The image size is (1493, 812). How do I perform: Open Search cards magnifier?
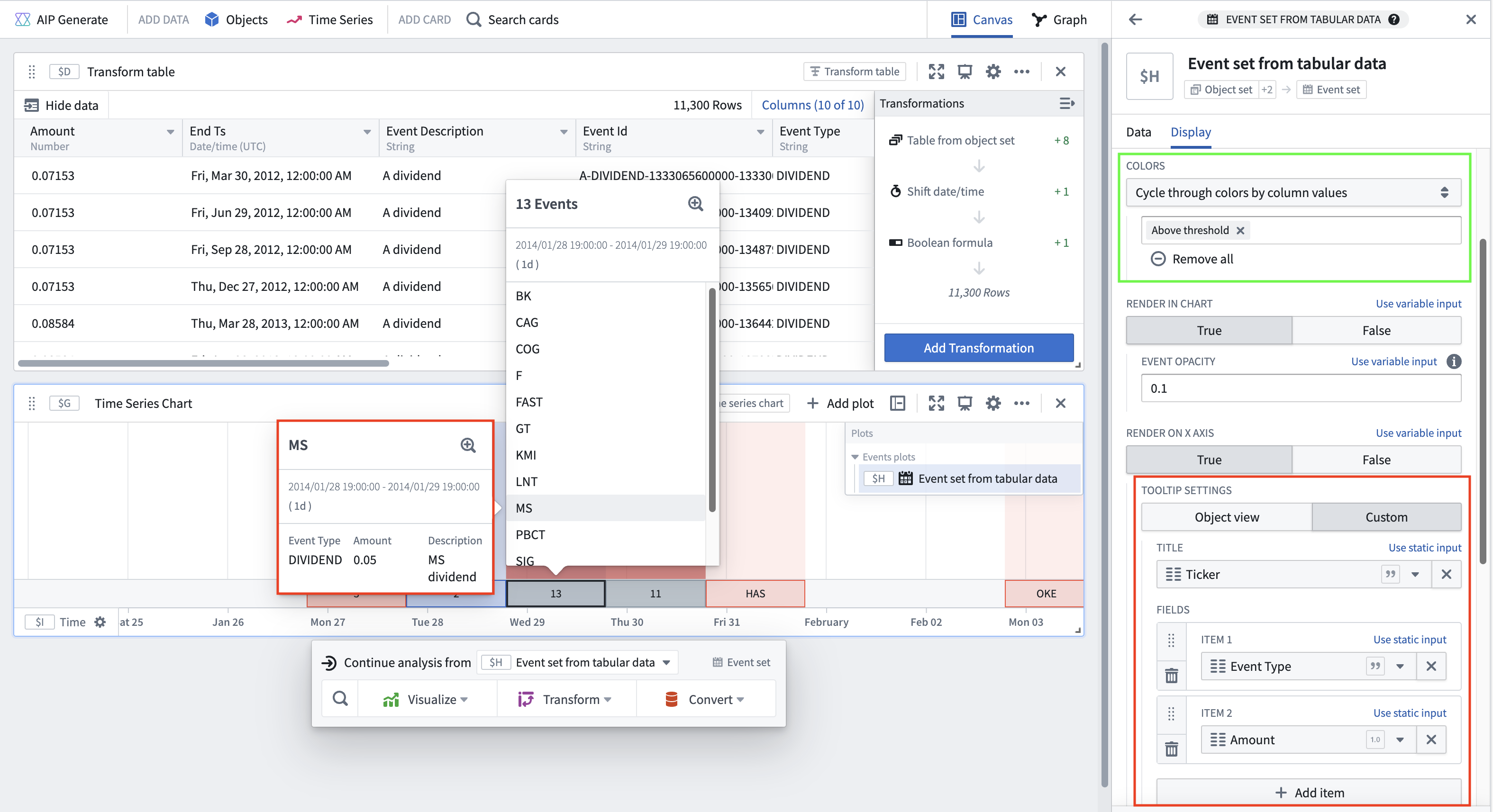tap(473, 20)
